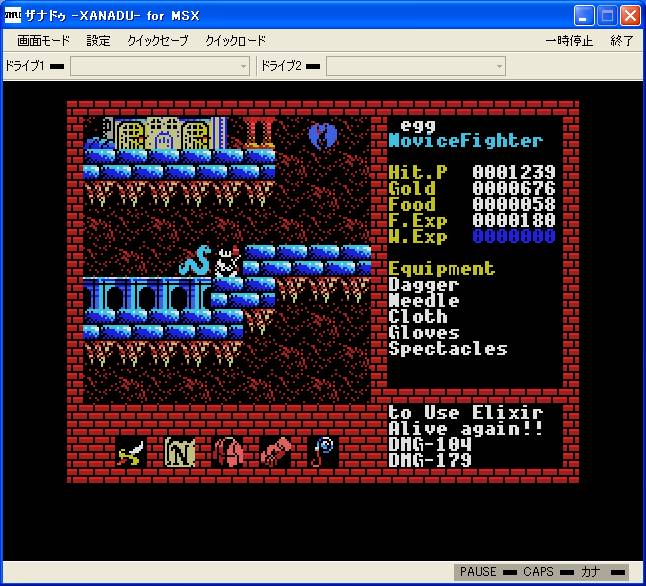Click the DMG-104 log line
This screenshot has width=646, height=586.
point(430,445)
